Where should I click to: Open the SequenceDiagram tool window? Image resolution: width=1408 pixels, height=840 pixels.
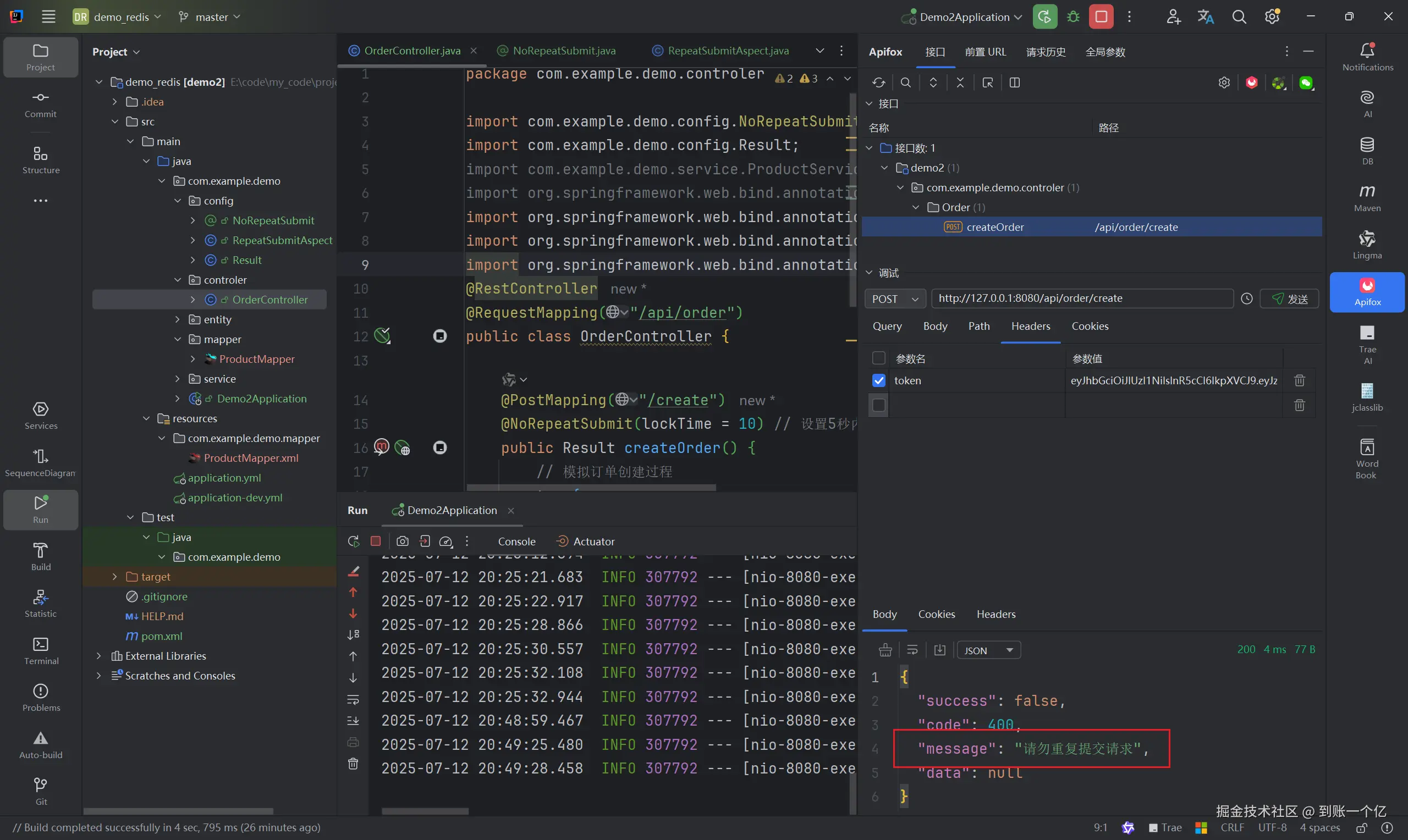click(x=40, y=462)
